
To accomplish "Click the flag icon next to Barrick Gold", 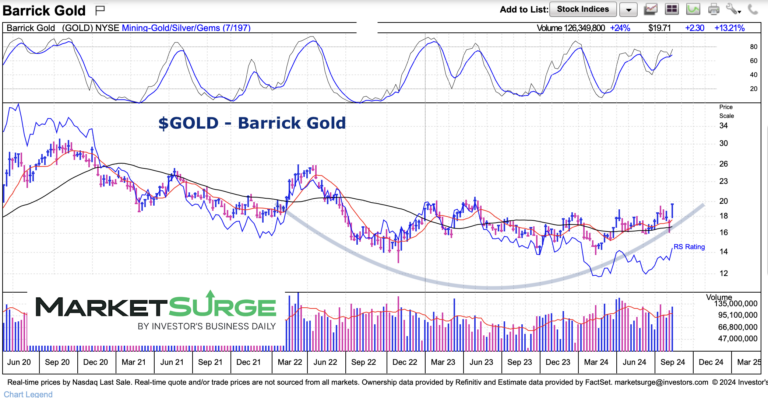I will pyautogui.click(x=100, y=10).
